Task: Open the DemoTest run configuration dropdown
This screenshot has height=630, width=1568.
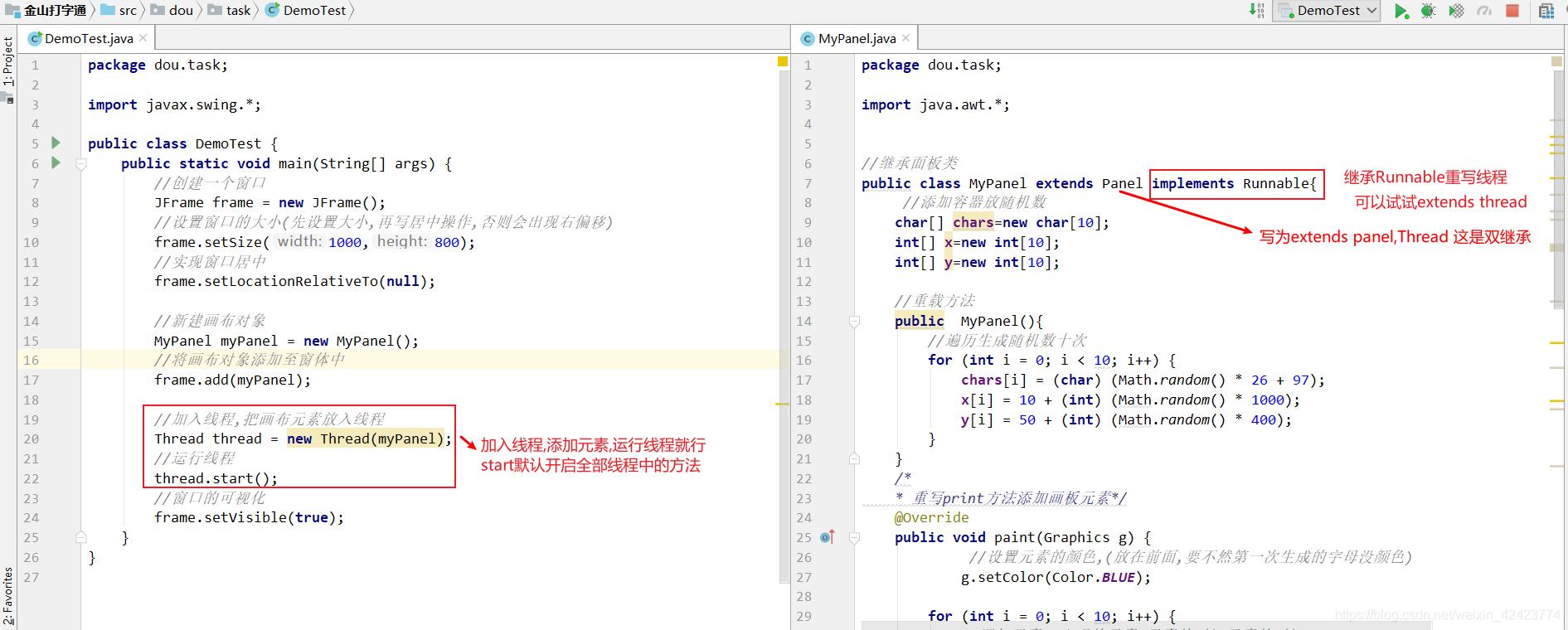Action: tap(1328, 11)
